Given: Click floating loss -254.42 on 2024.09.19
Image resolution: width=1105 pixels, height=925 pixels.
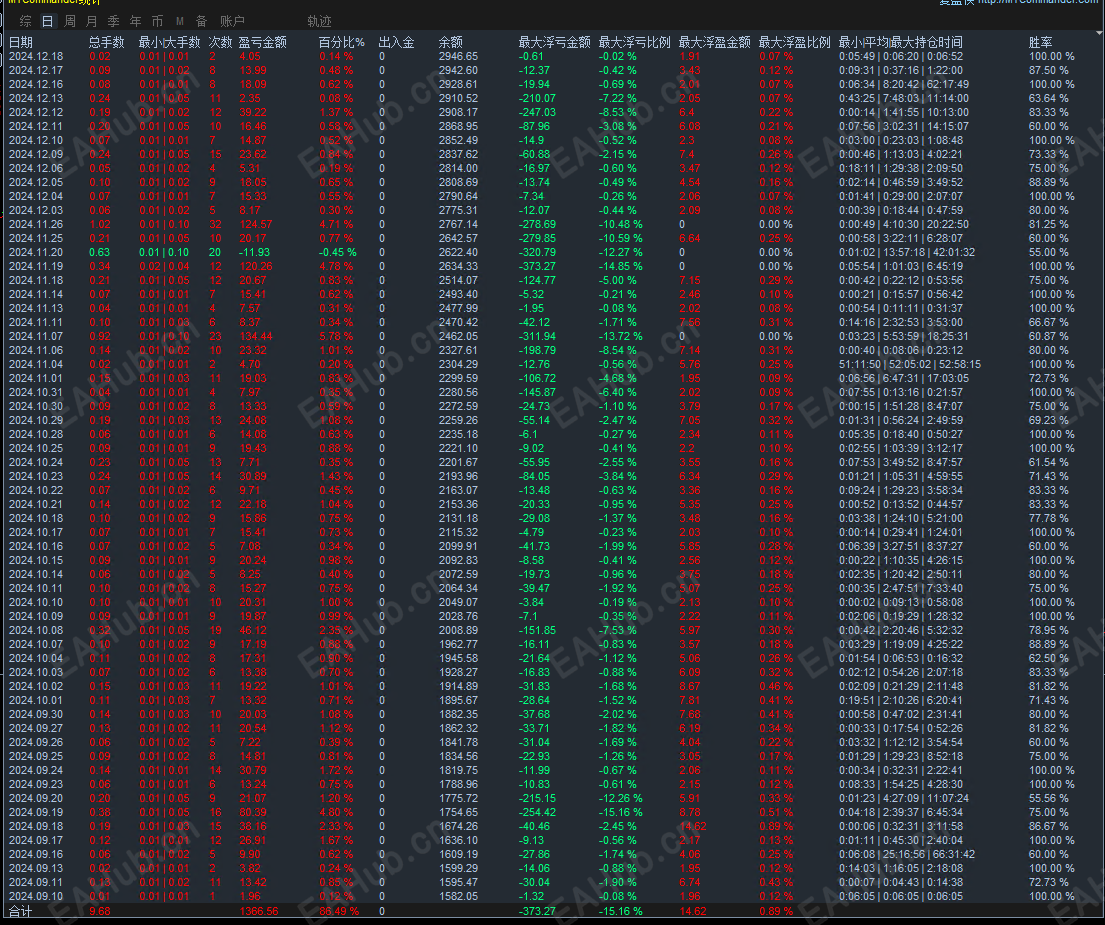Looking at the screenshot, I should click(x=537, y=812).
